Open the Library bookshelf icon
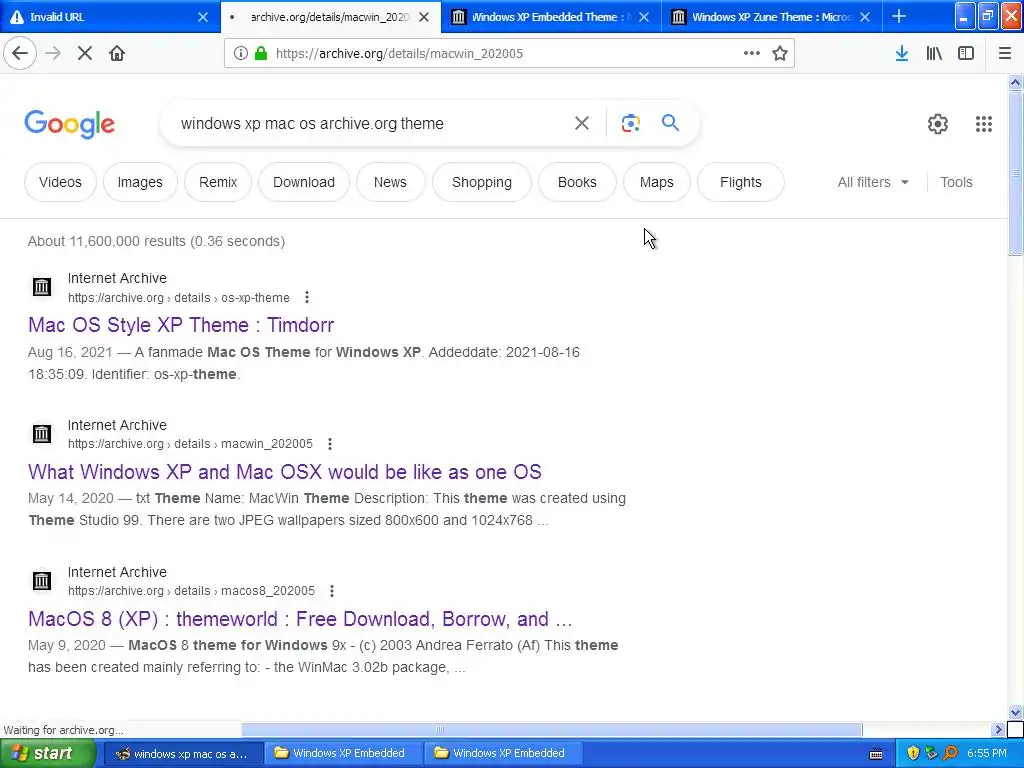This screenshot has height=768, width=1024. (x=934, y=54)
